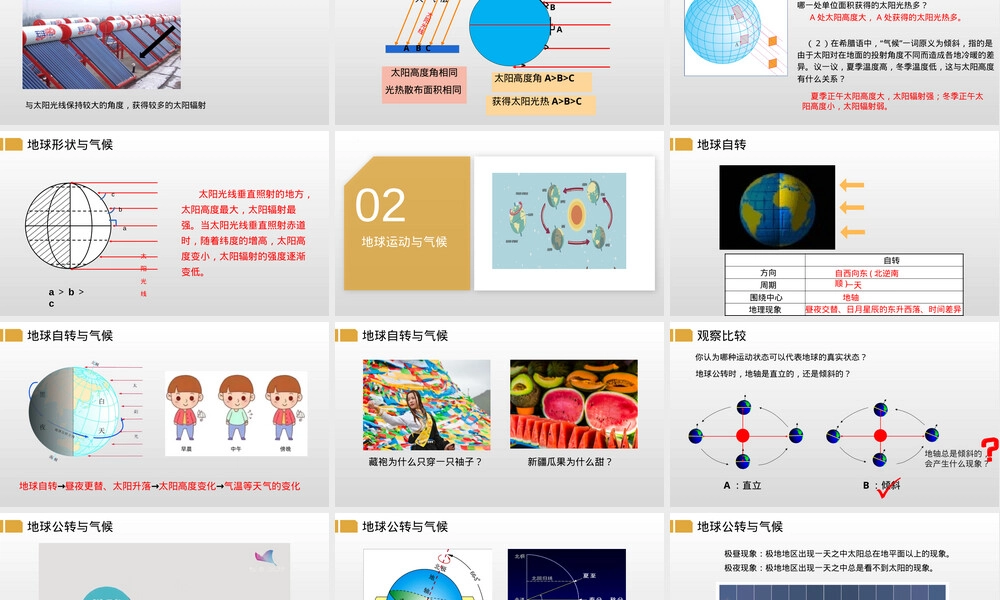Viewport: 1000px width, 600px height.
Task: Select the rotating Earth image on black background
Action: click(777, 207)
